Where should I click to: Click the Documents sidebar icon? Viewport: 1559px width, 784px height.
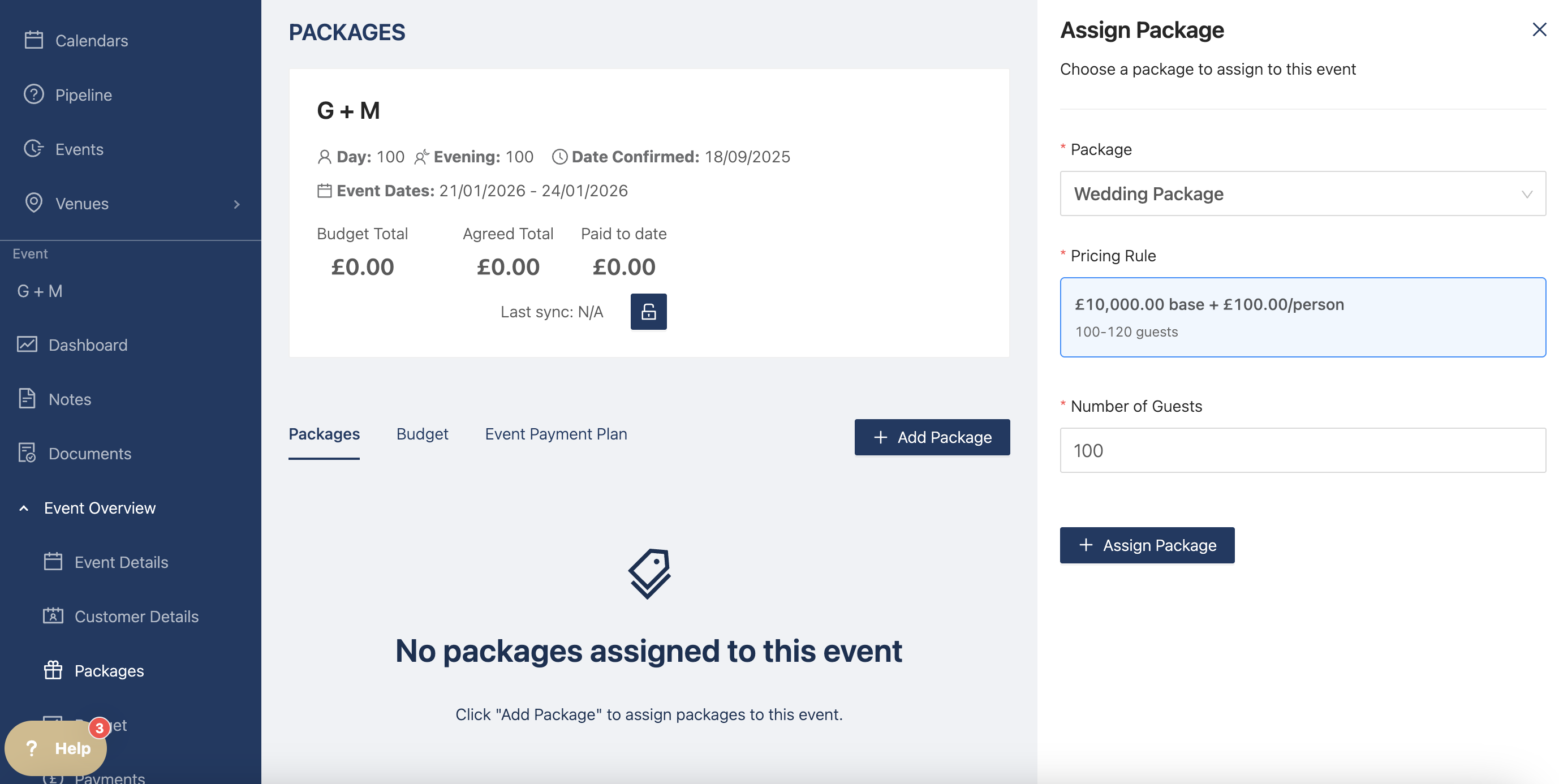tap(27, 453)
